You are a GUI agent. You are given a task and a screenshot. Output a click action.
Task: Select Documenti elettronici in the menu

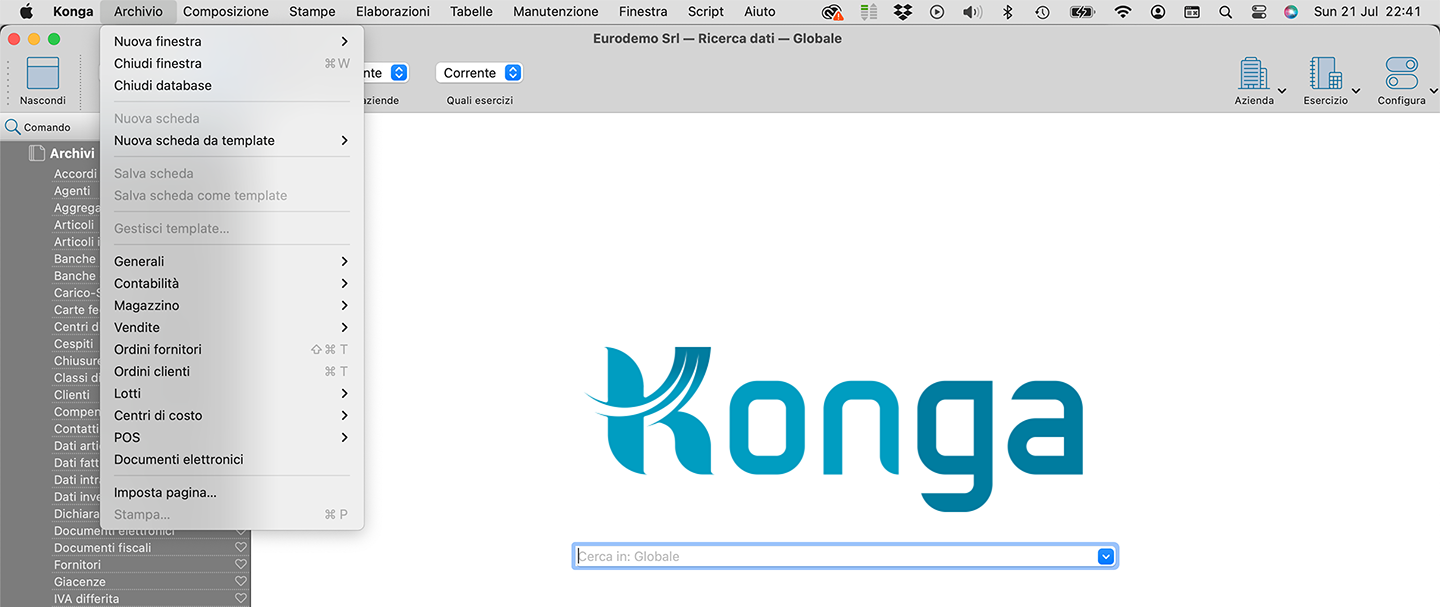pyautogui.click(x=179, y=459)
